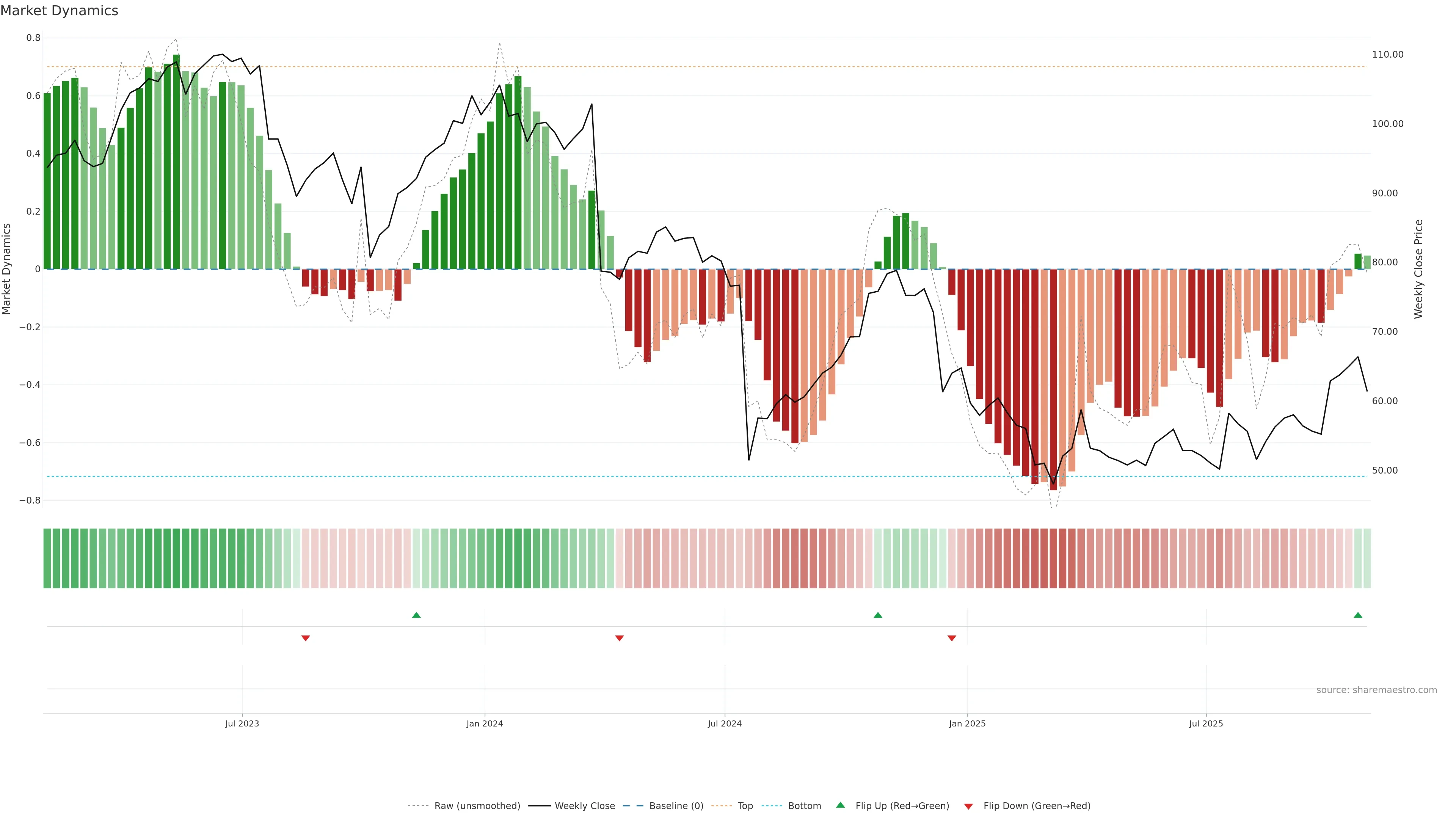Click the green triangle icon in the legend
Viewport: 1456px width, 819px height.
[x=841, y=805]
